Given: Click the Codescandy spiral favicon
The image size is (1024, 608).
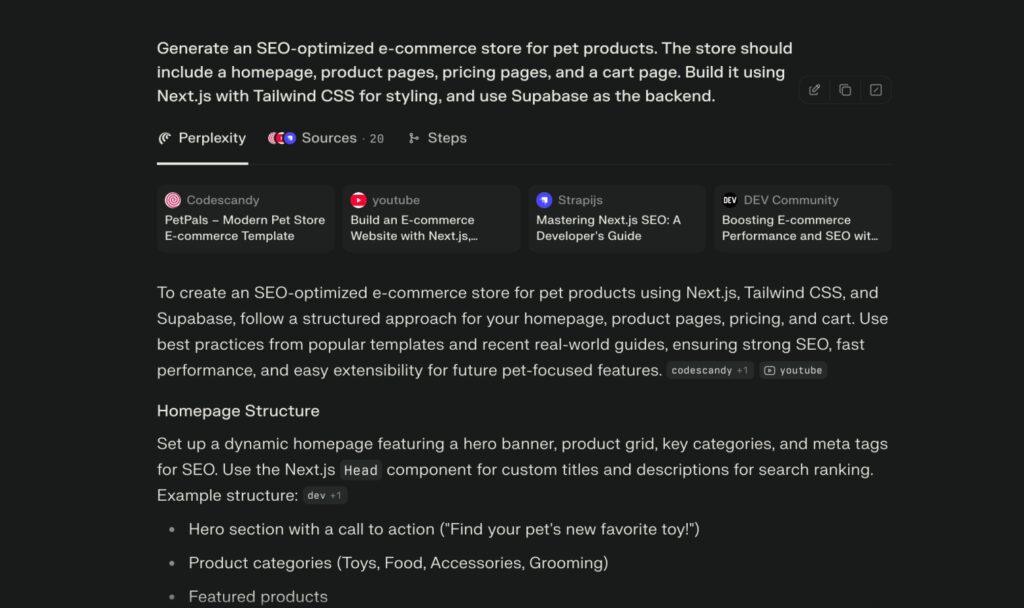Looking at the screenshot, I should [x=173, y=200].
